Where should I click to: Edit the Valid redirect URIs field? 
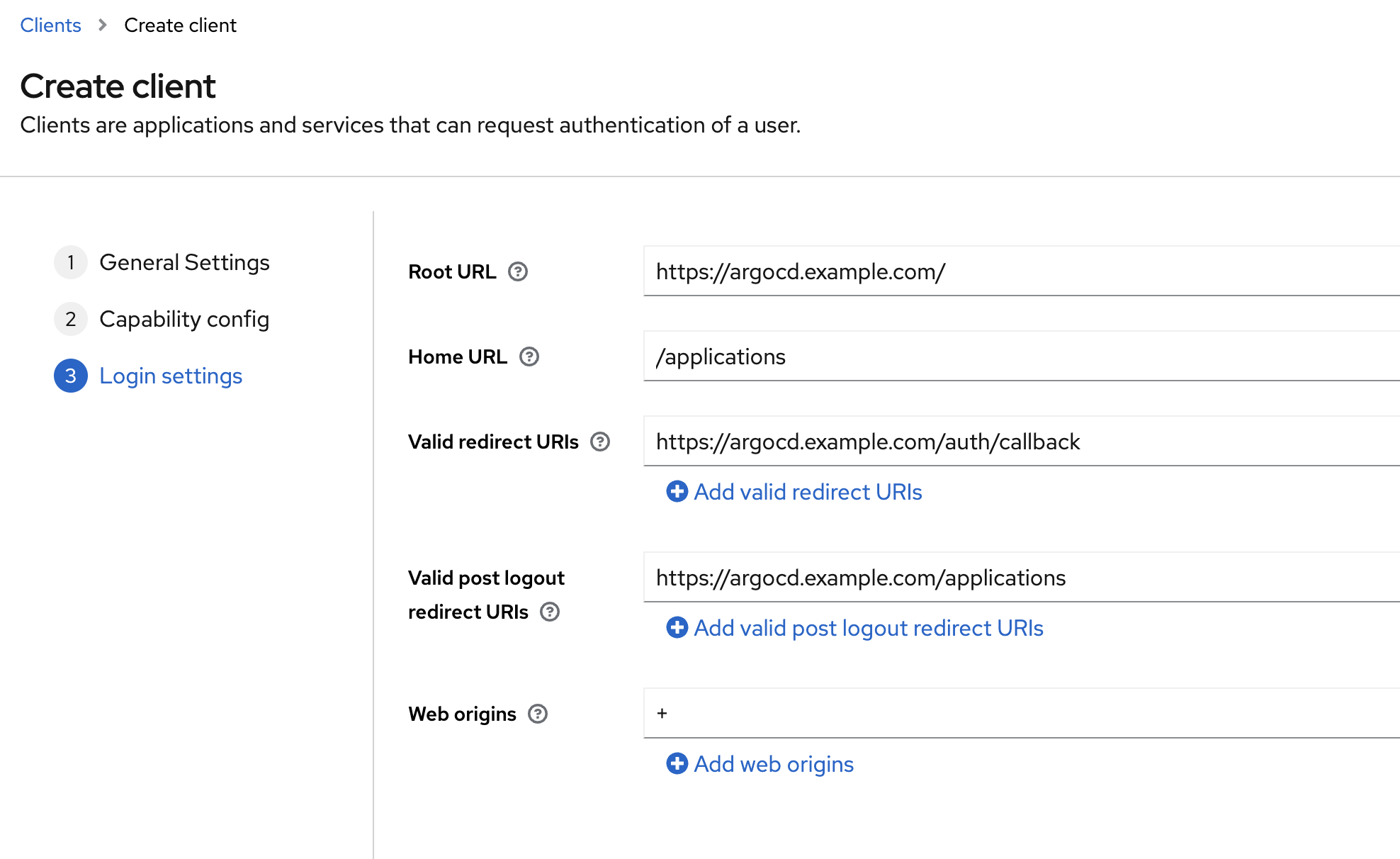tap(1020, 442)
